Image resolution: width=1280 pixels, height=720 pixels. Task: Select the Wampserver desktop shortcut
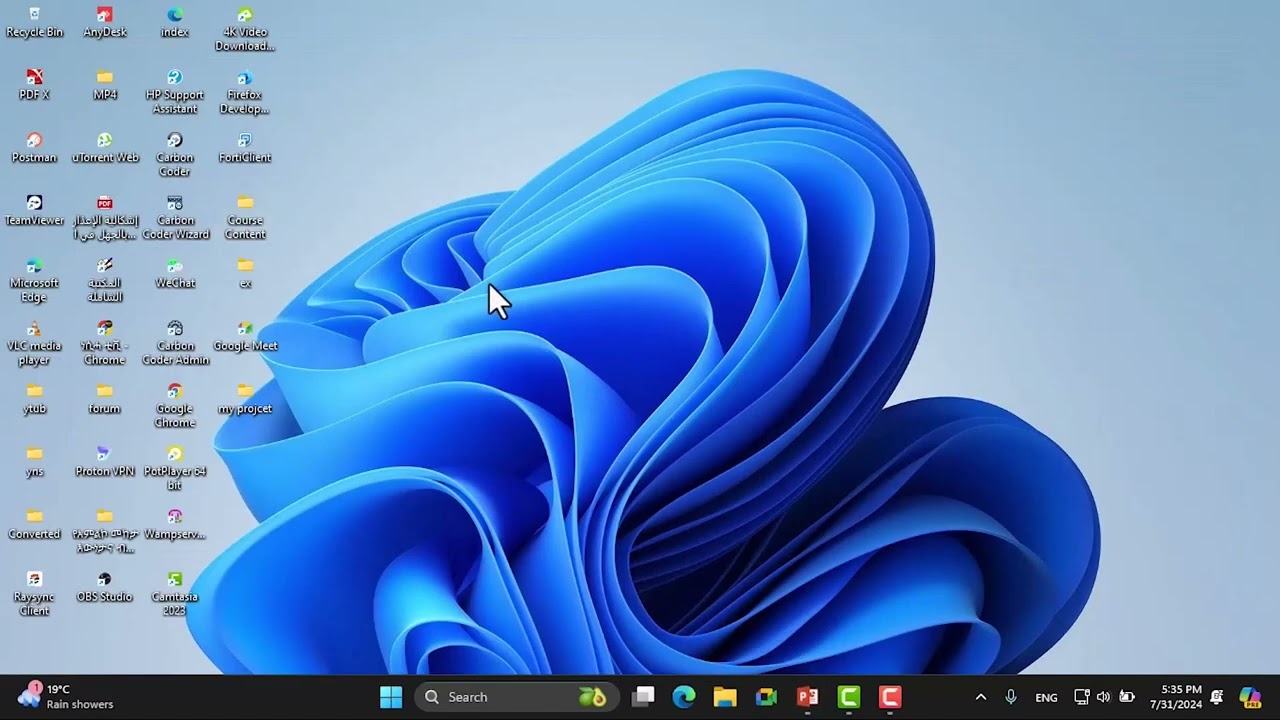(x=175, y=527)
